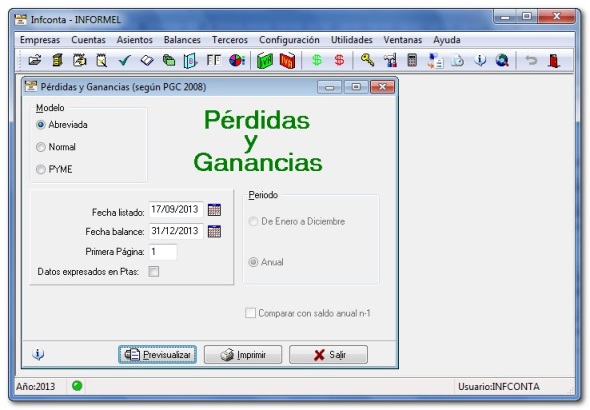The width and height of the screenshot is (590, 410).
Task: Click the pie chart toolbar icon
Action: [237, 60]
